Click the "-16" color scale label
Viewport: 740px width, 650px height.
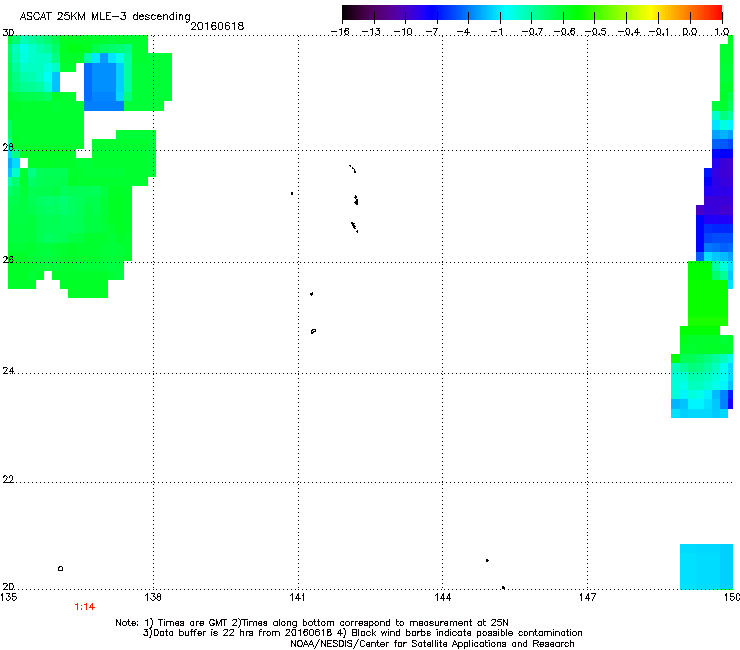click(340, 32)
